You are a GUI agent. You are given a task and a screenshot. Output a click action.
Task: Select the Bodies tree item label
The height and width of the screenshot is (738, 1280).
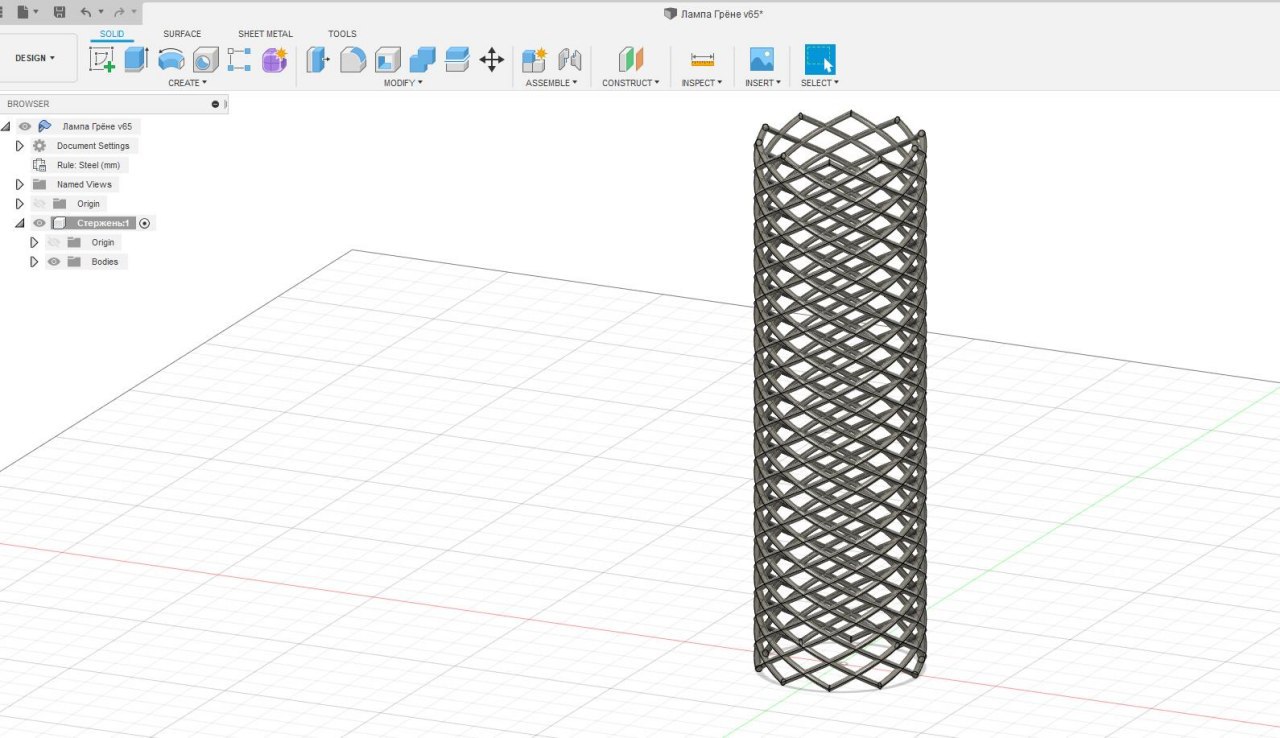tap(105, 262)
